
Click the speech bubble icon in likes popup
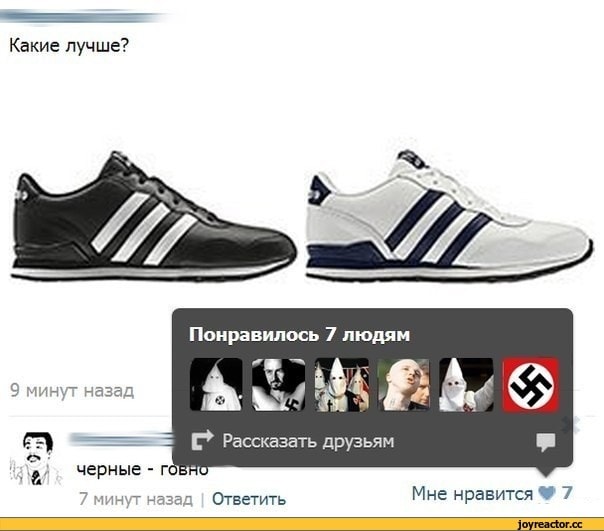(545, 442)
